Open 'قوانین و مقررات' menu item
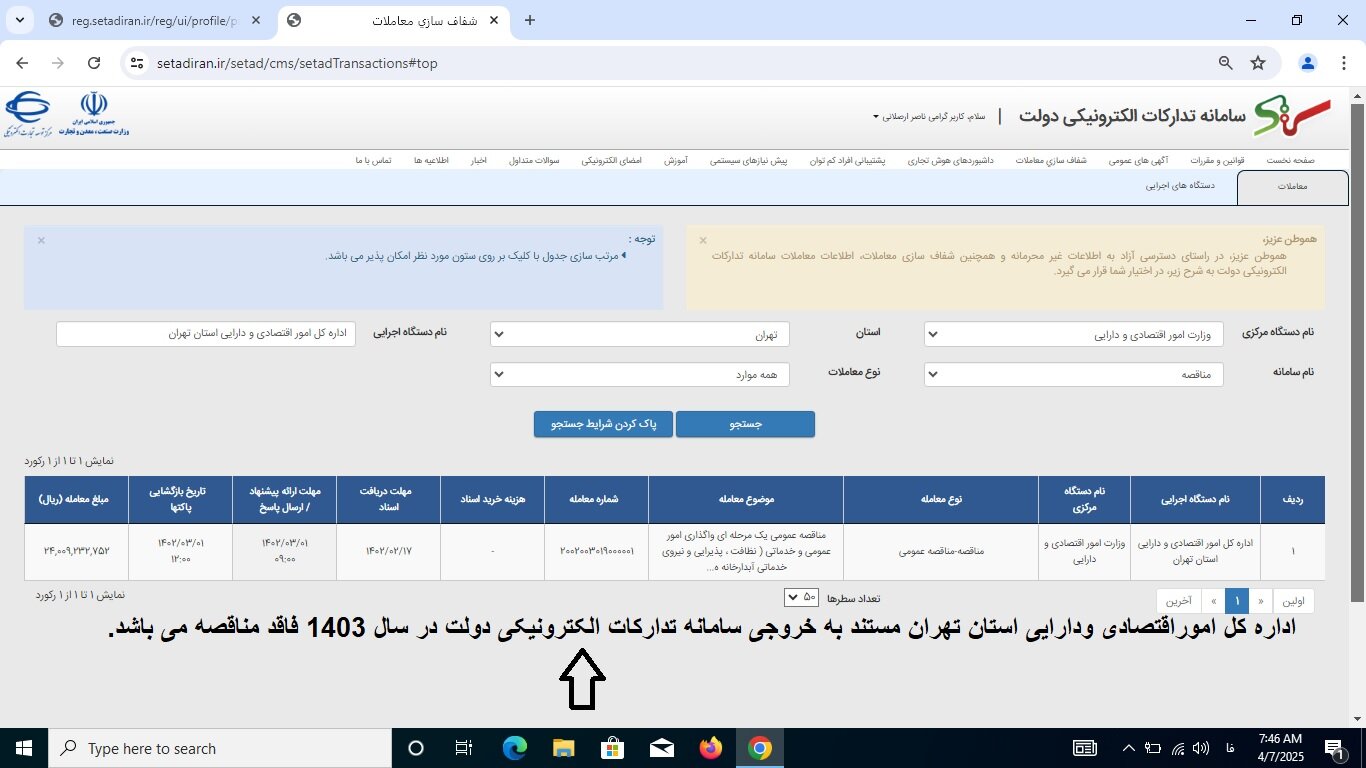 (1219, 160)
